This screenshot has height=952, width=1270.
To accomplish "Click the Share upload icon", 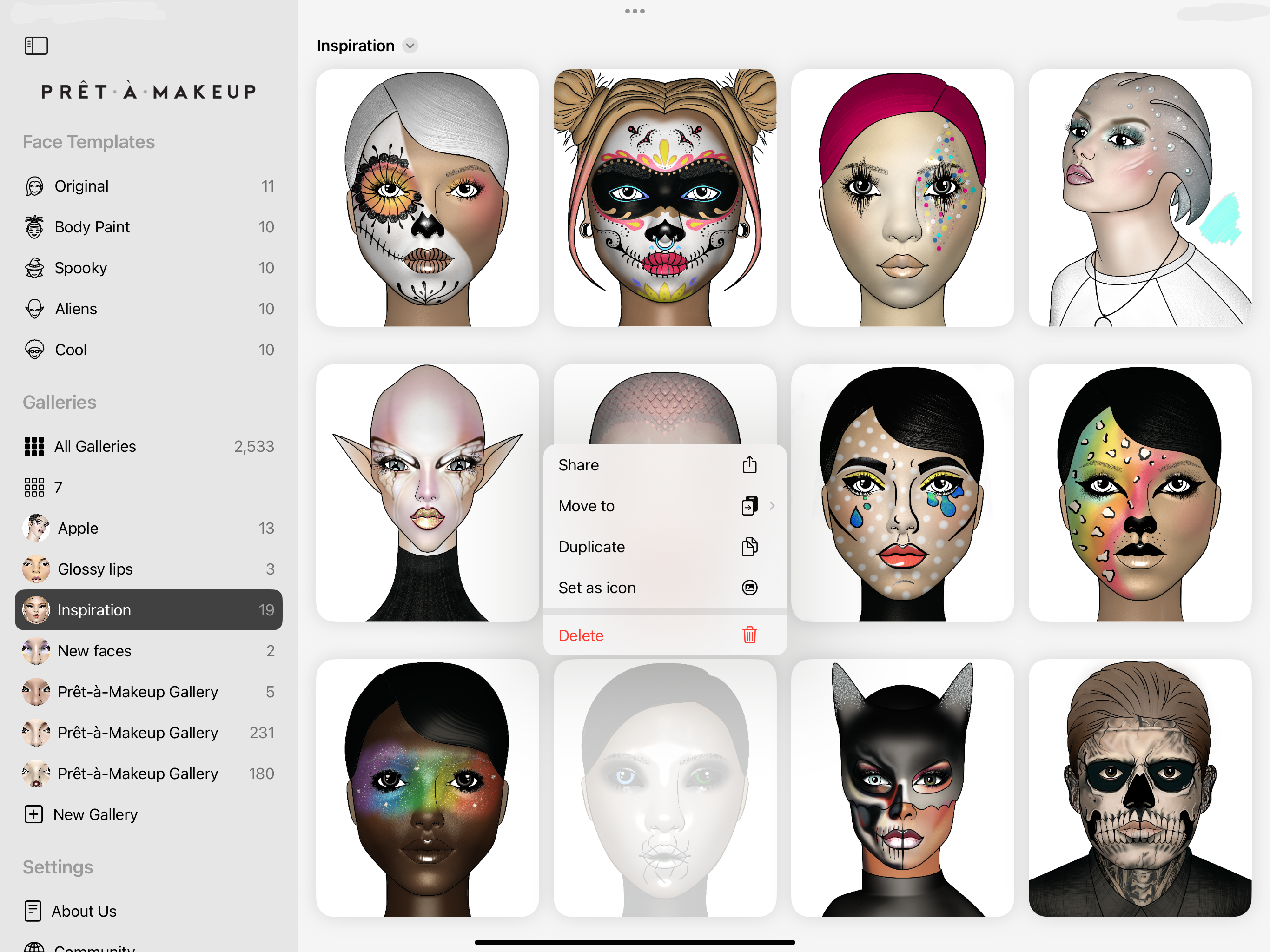I will click(x=749, y=464).
